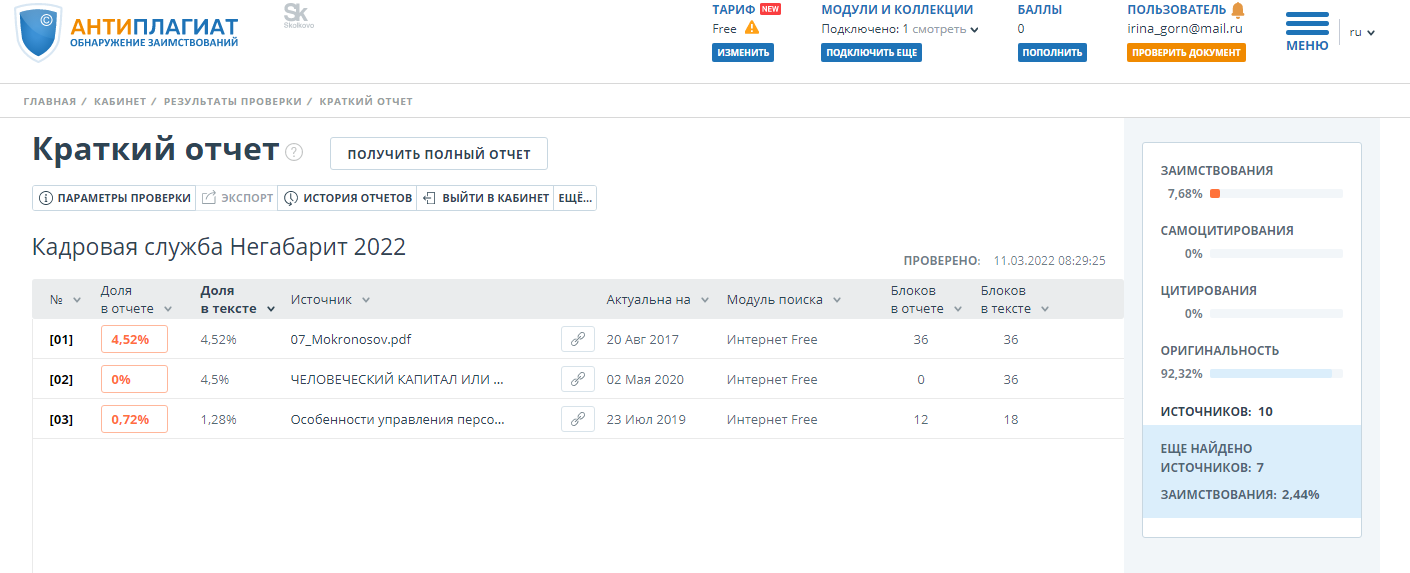Open link icon for 07_Mokronosov.pdf source
Image resolution: width=1410 pixels, height=573 pixels.
pos(577,340)
